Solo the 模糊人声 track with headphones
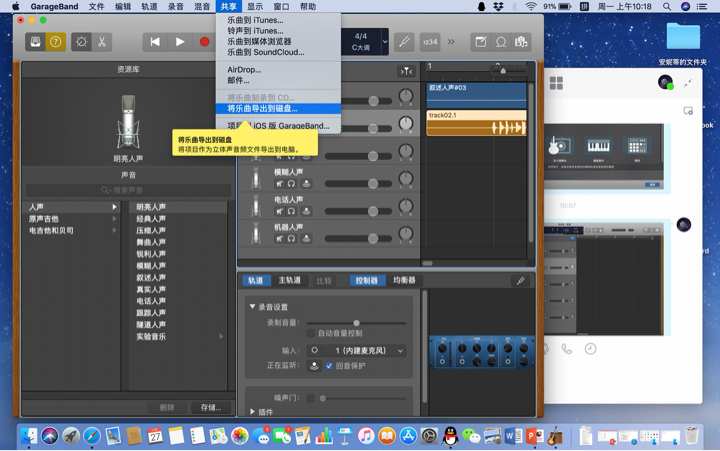Screen dimensions: 720x451 pos(291,184)
